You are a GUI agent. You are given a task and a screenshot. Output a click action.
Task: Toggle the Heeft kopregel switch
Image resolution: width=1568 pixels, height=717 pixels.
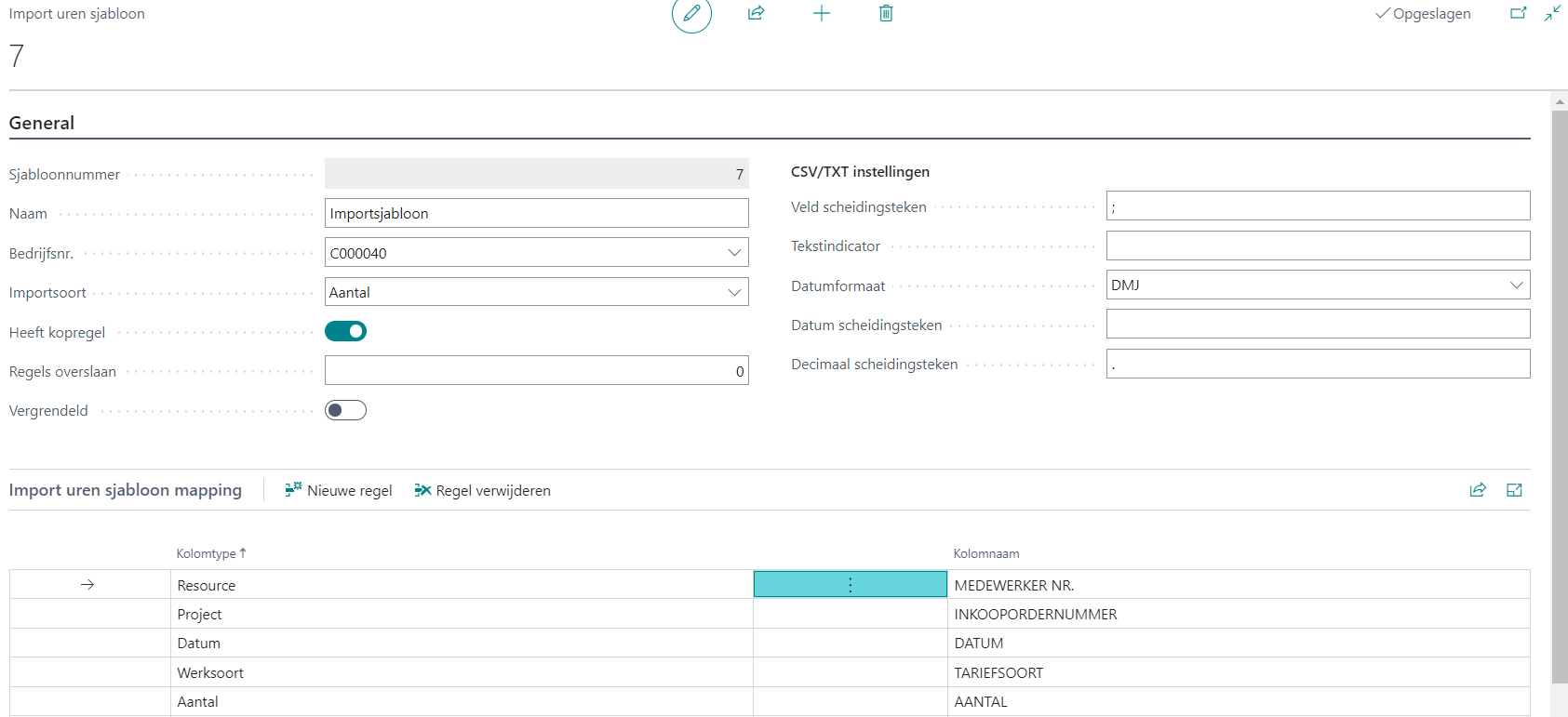345,332
